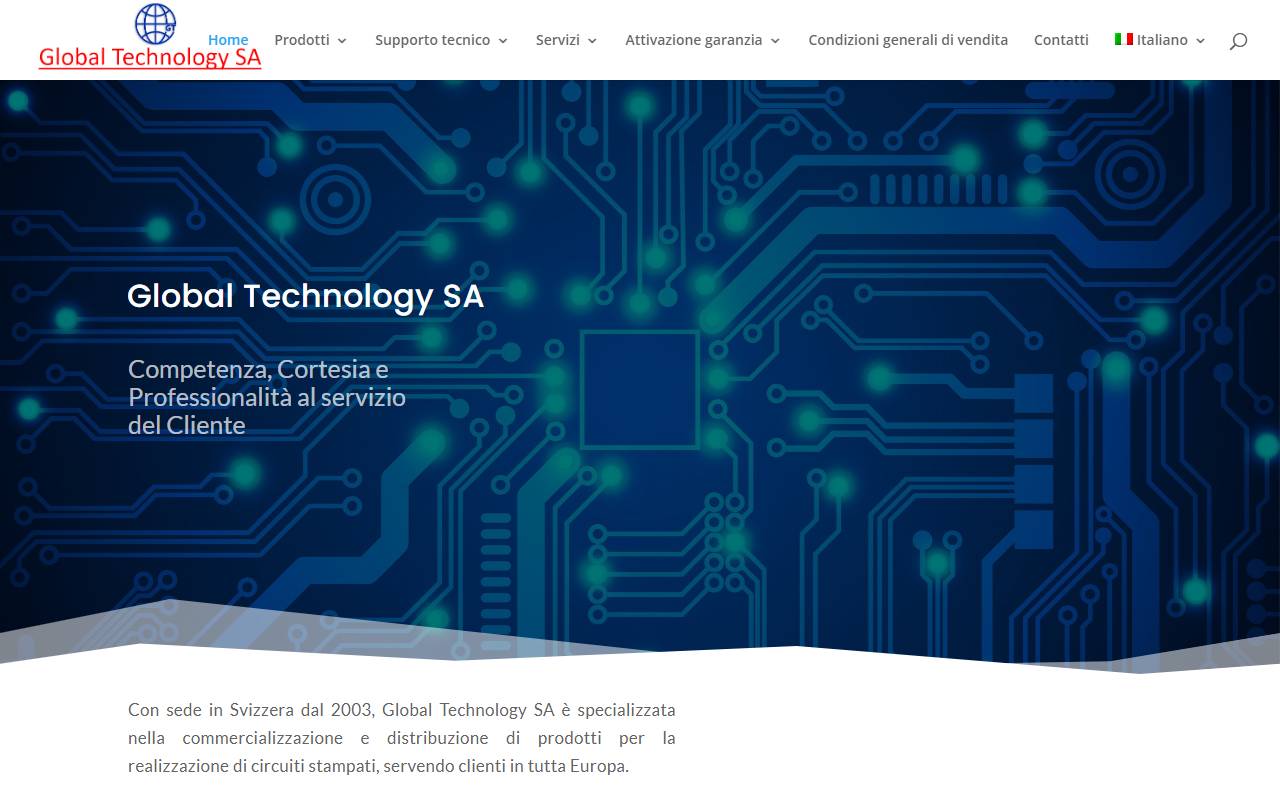Open the search magnifier icon
Screen dimensions: 1280x800
click(x=1238, y=41)
